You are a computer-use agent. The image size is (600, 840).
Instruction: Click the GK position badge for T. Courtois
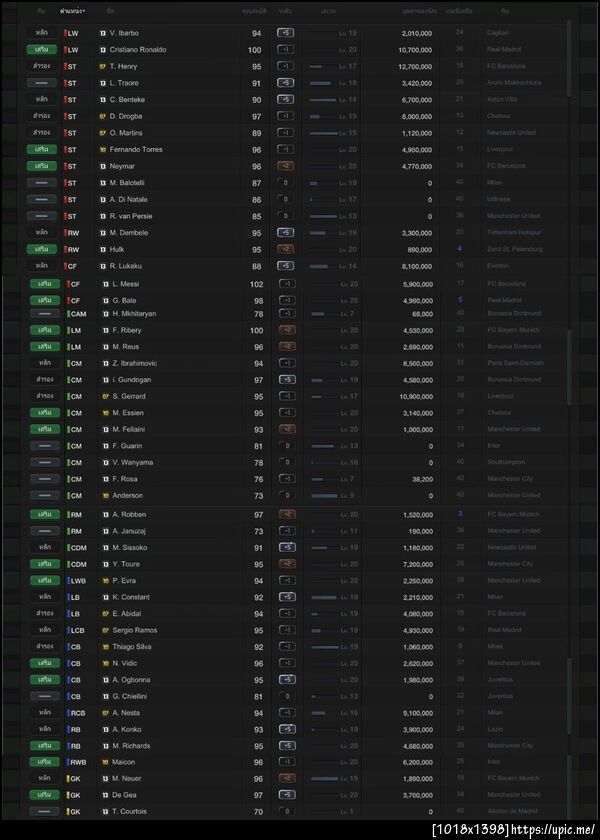pos(72,811)
